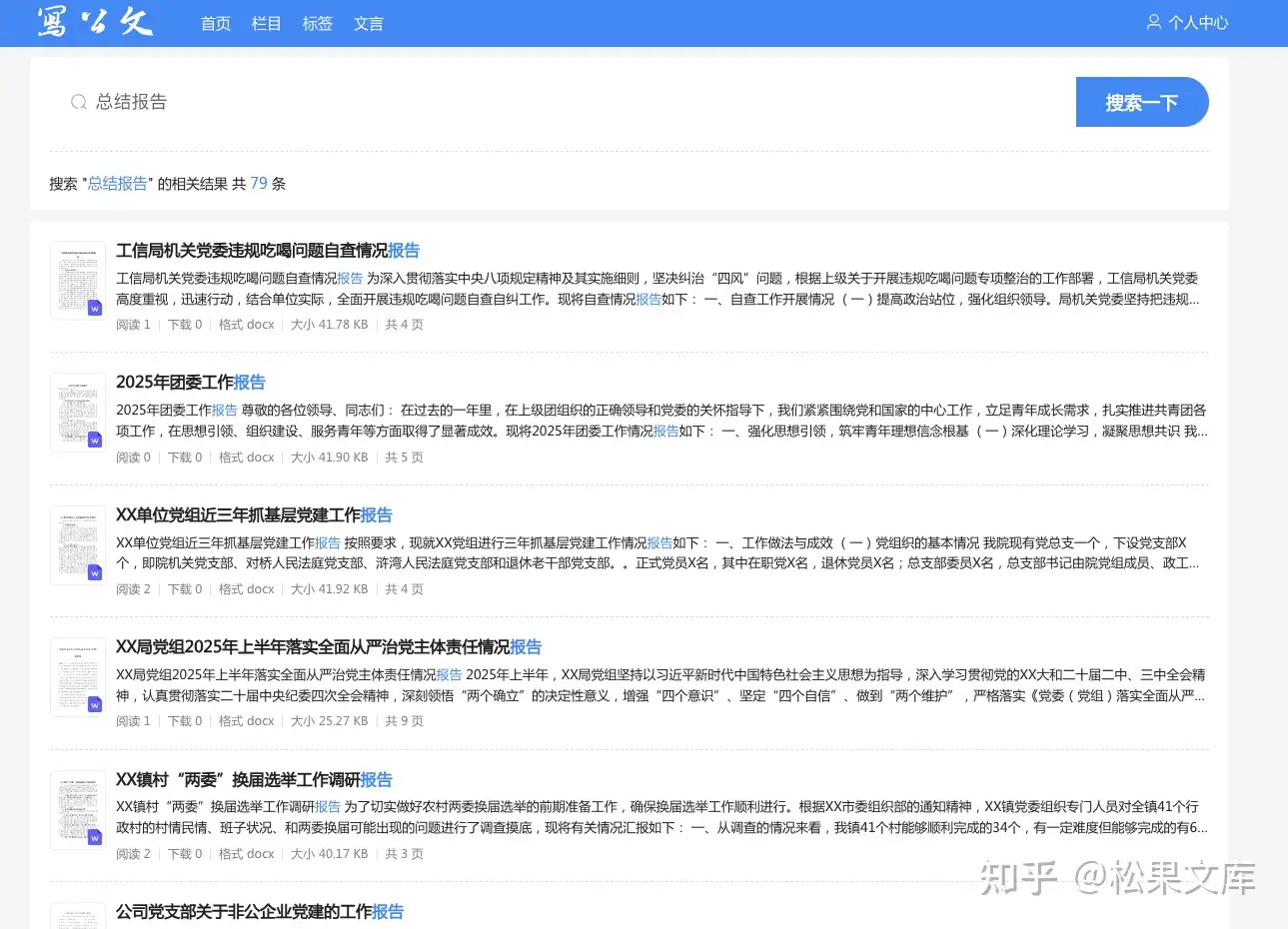Open the 栏目 nav menu
The height and width of the screenshot is (929, 1288).
point(267,23)
